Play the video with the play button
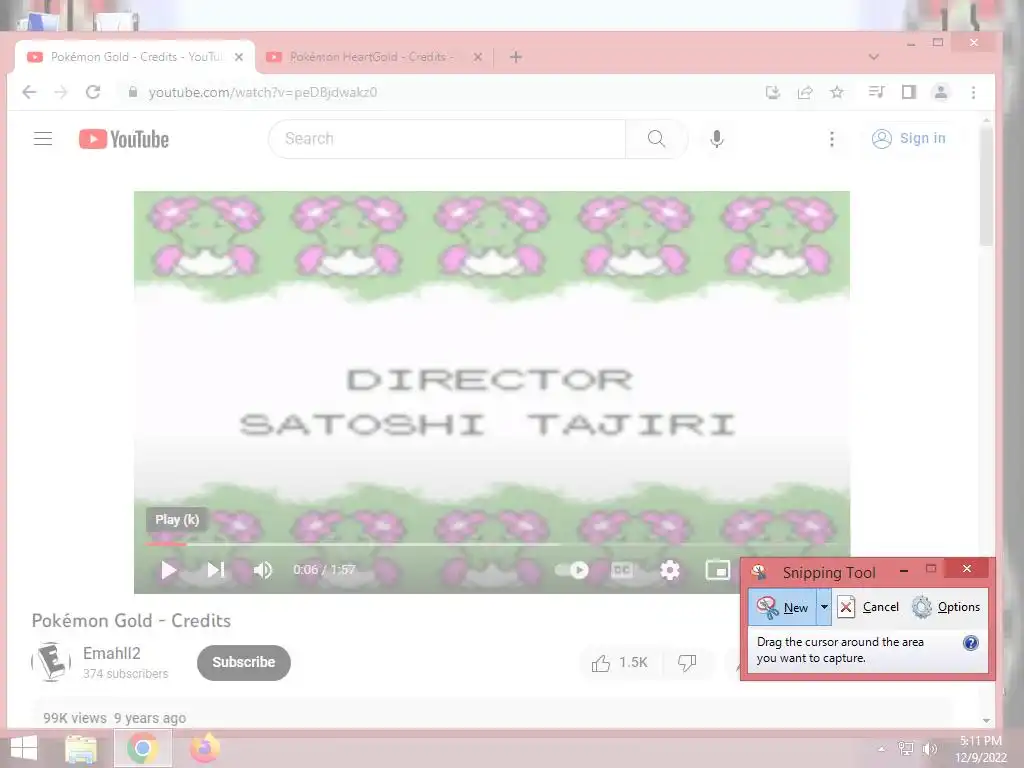This screenshot has height=768, width=1024. coord(168,570)
